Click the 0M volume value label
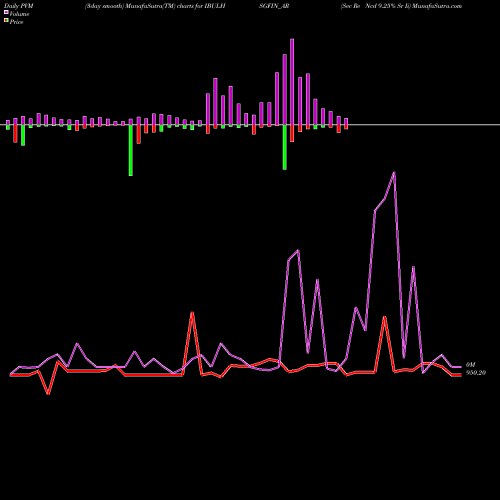This screenshot has height=500, width=500. pyautogui.click(x=470, y=365)
